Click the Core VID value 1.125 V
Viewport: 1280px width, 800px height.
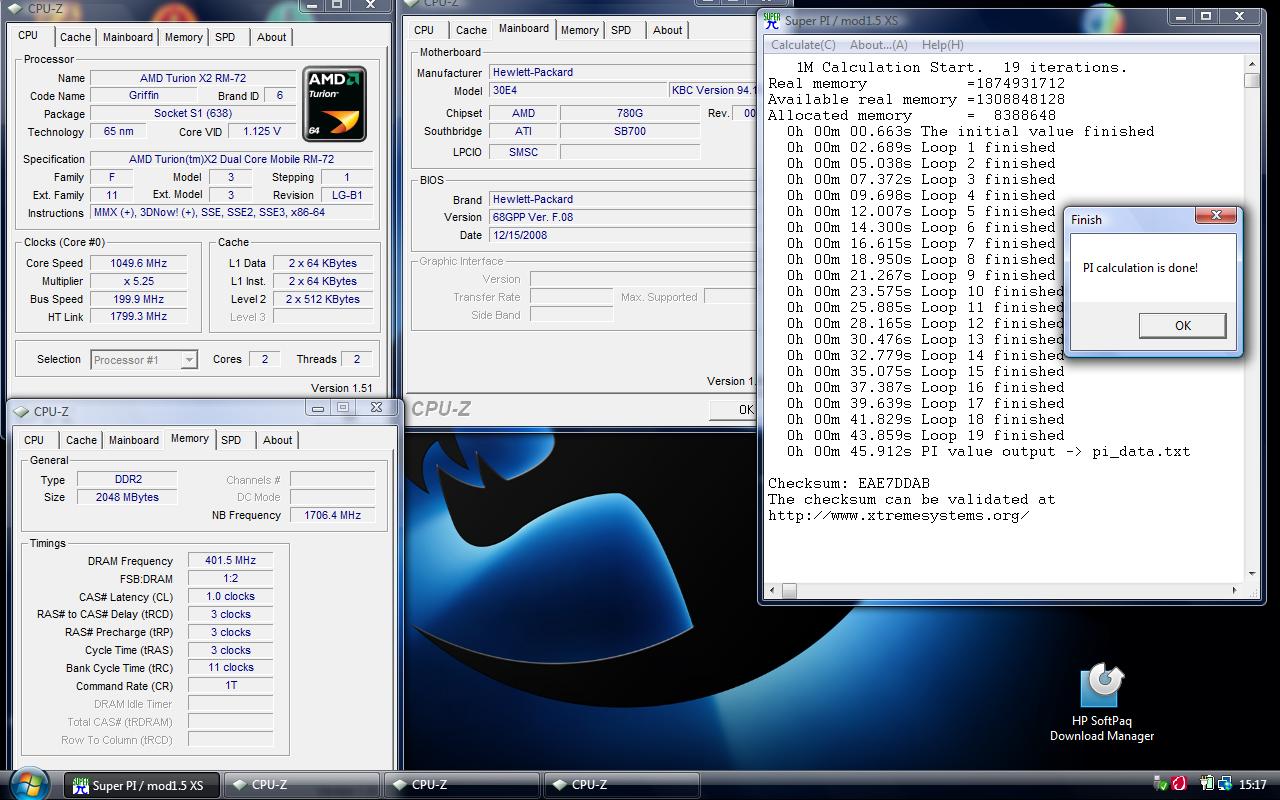click(x=261, y=131)
